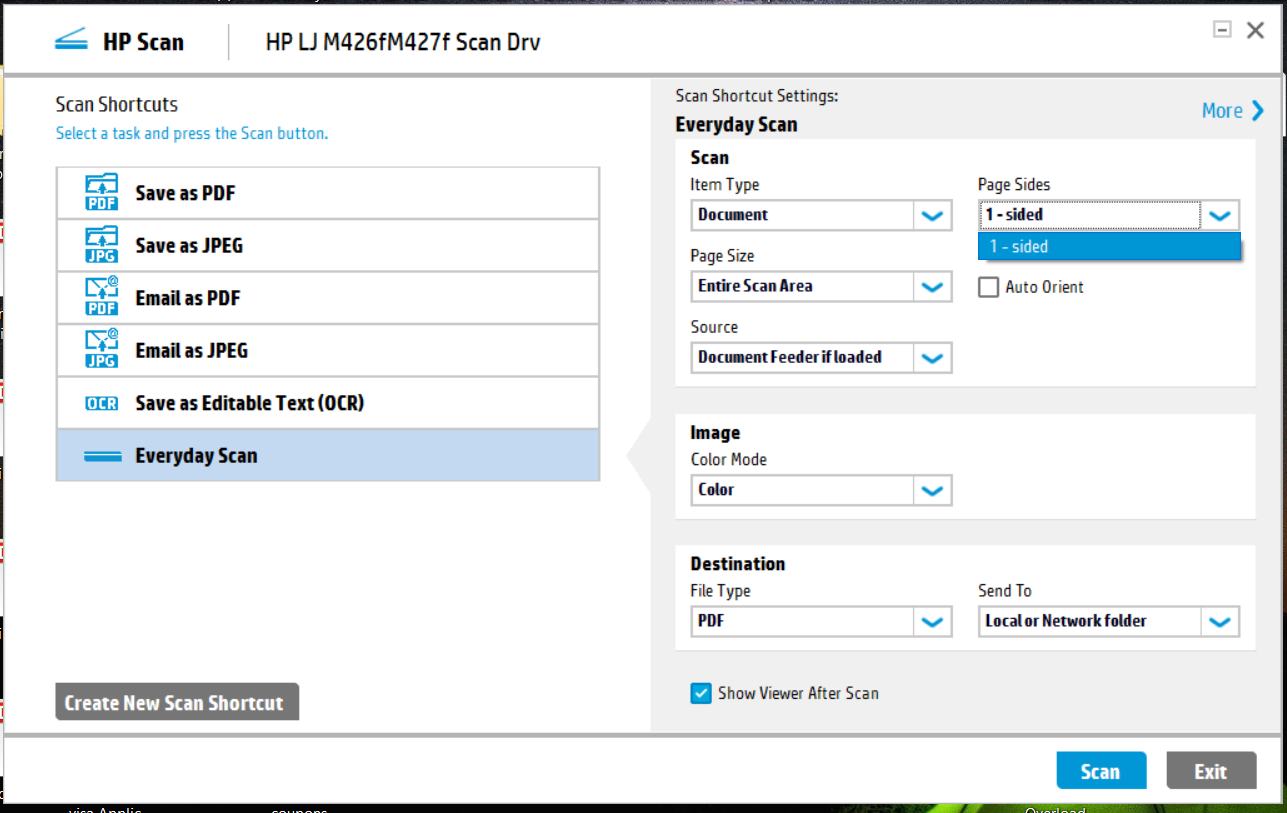The image size is (1287, 813).
Task: Click the Destination section heading
Action: tap(738, 564)
